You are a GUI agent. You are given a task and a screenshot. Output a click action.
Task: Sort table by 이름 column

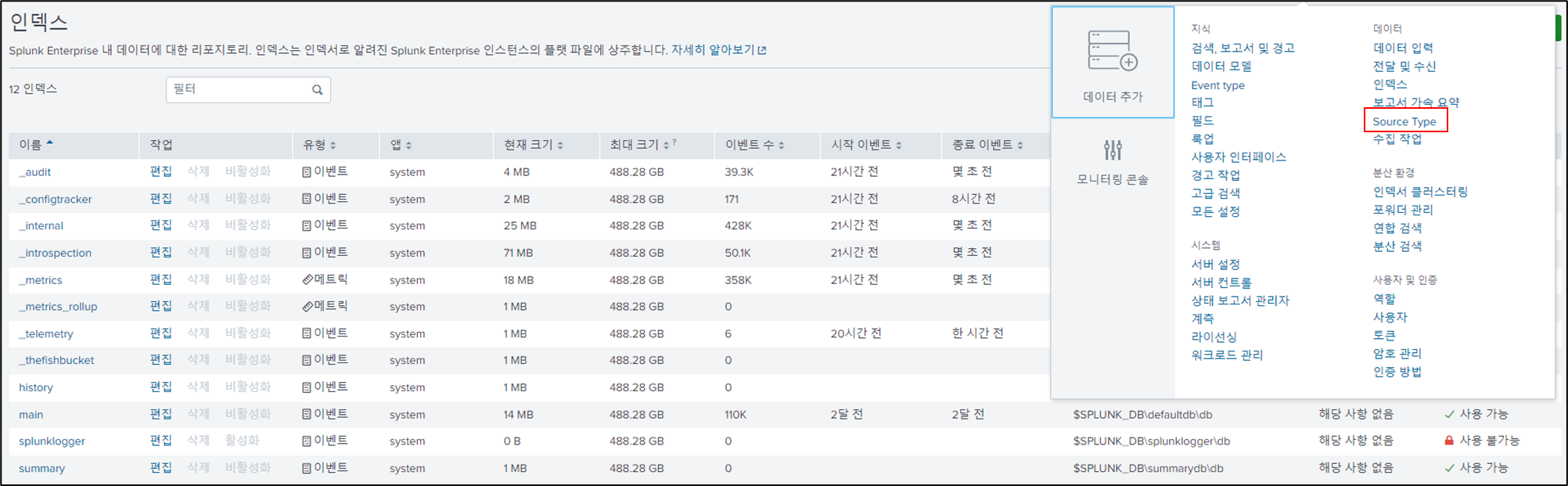click(x=37, y=145)
